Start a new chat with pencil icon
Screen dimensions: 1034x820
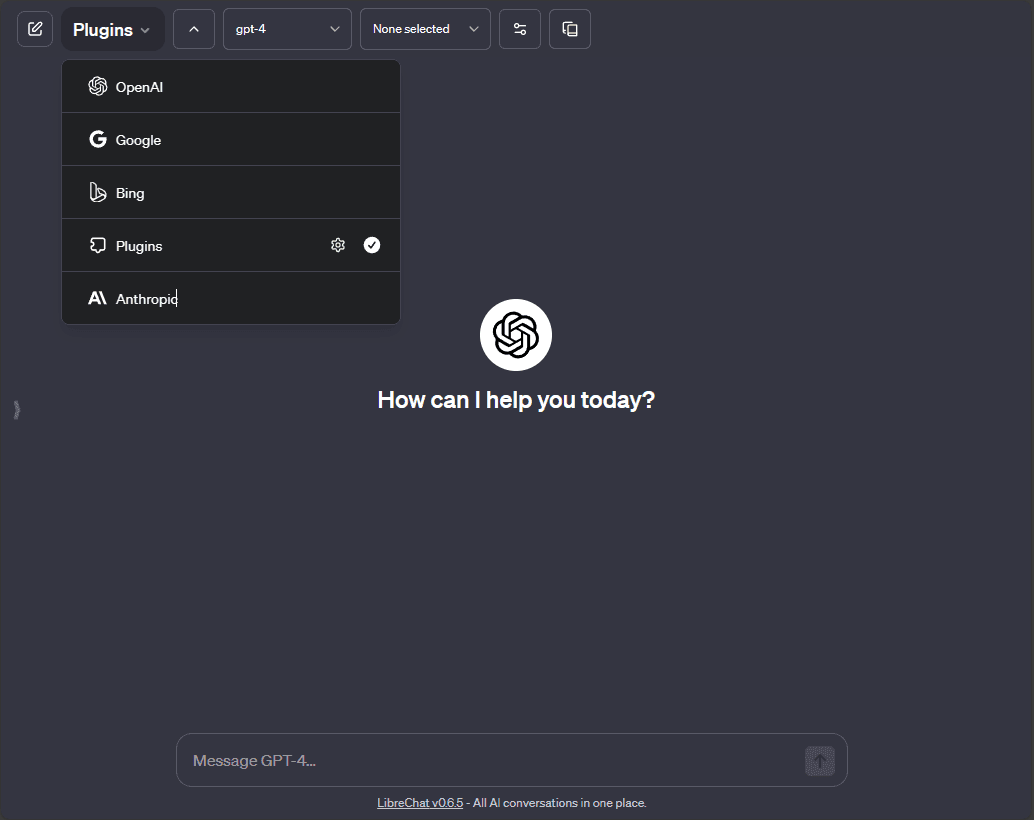coord(35,29)
